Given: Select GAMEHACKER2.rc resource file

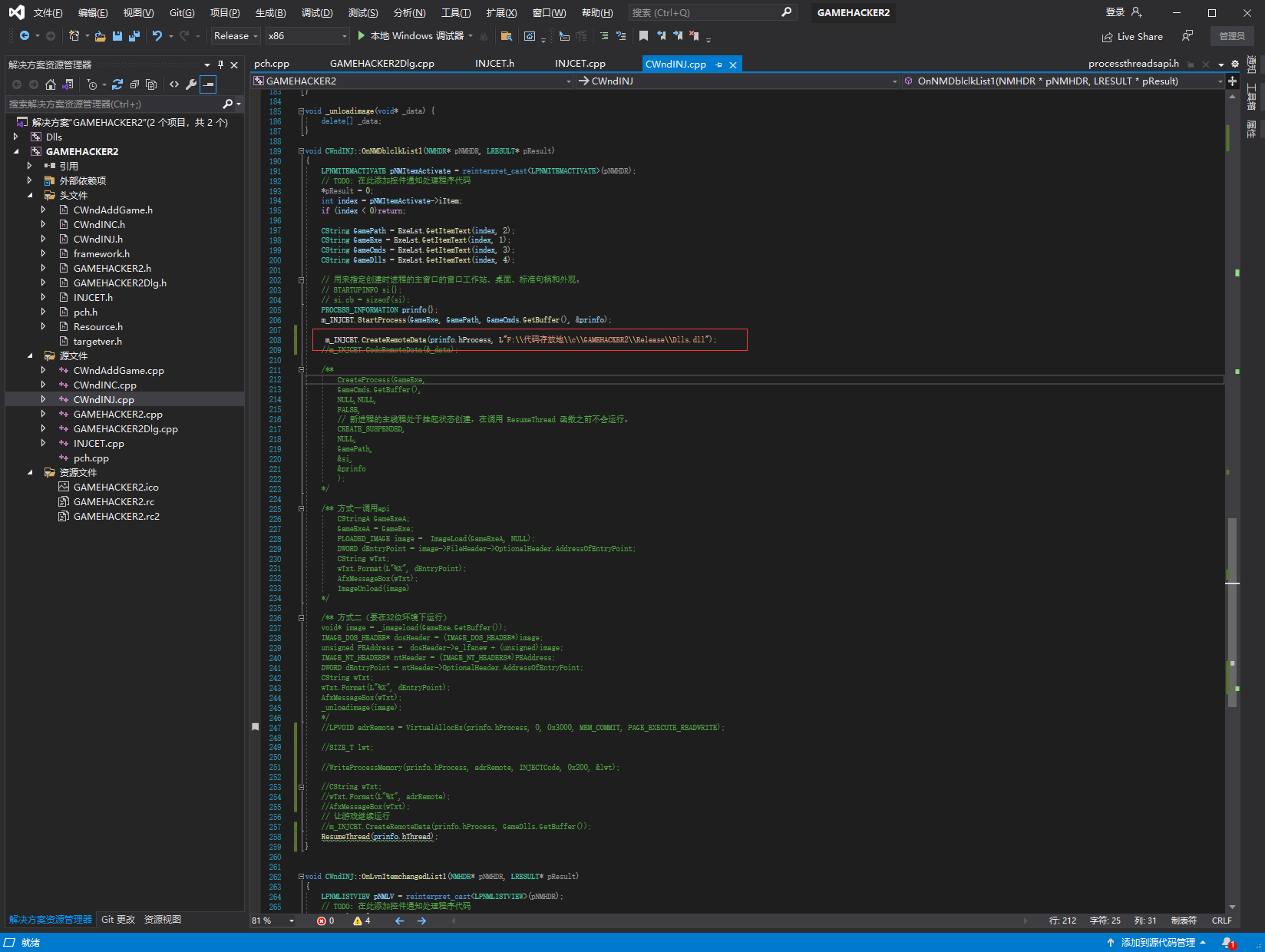Looking at the screenshot, I should (114, 501).
